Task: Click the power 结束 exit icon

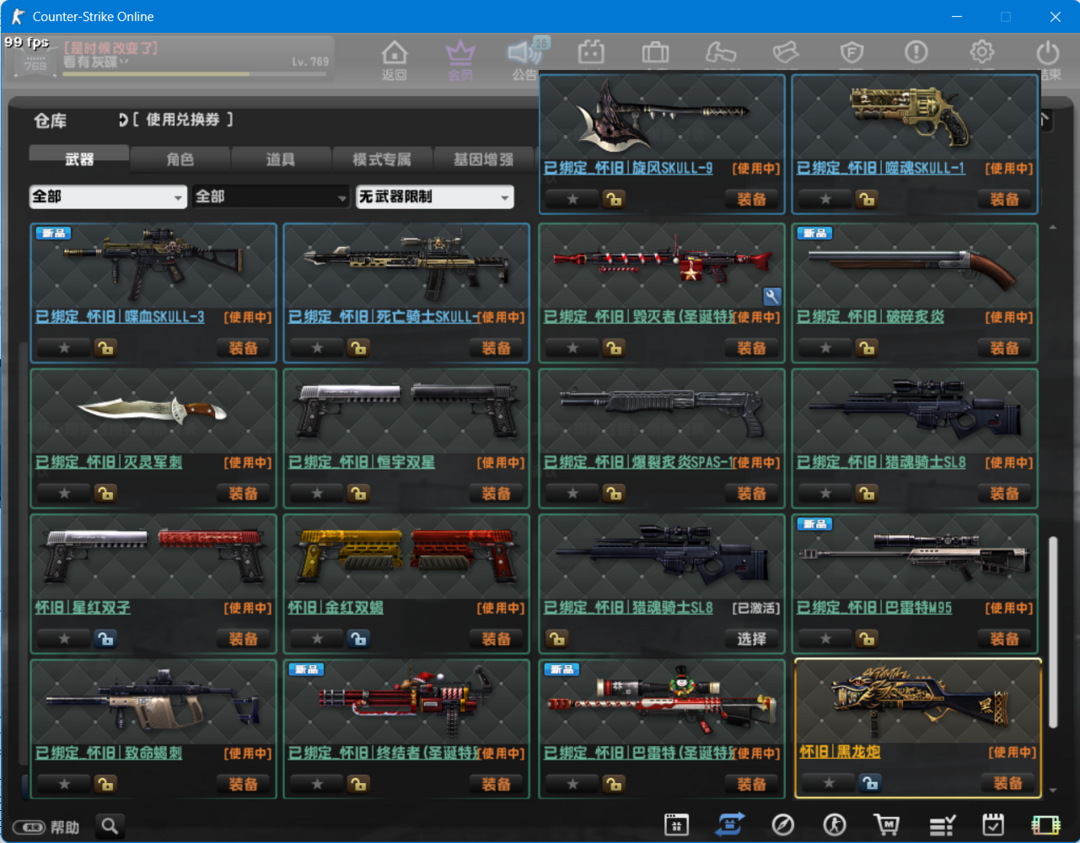Action: click(x=1048, y=53)
